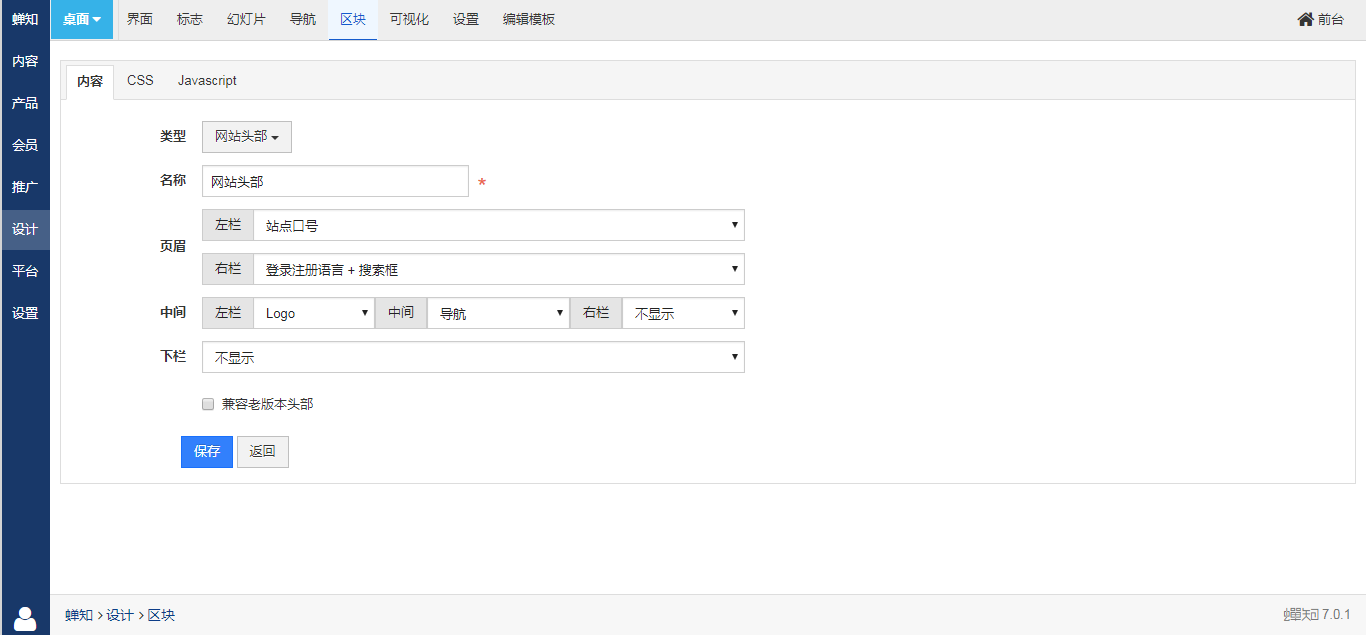Select 产品 in left sidebar
Screen dimensions: 1366x635
25,103
